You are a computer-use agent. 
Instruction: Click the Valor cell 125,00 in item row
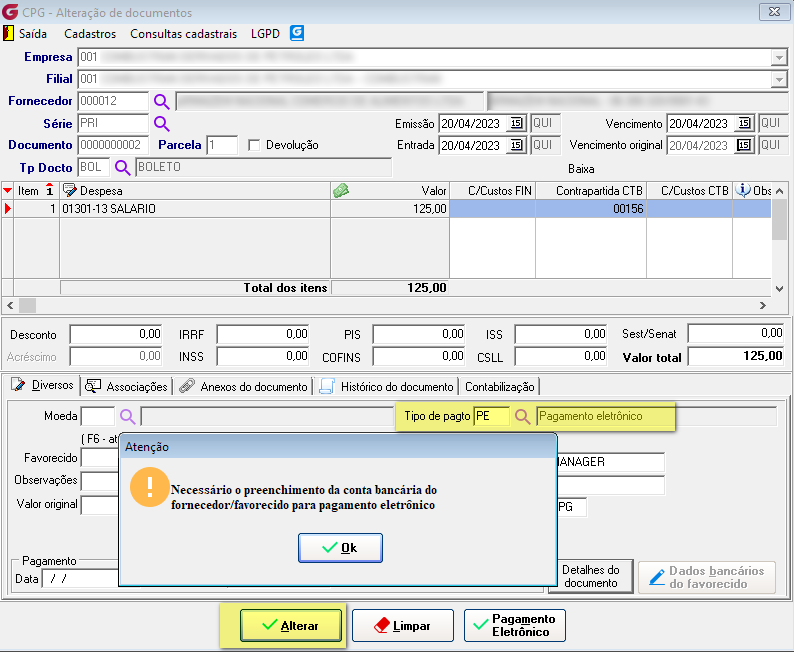(x=390, y=209)
